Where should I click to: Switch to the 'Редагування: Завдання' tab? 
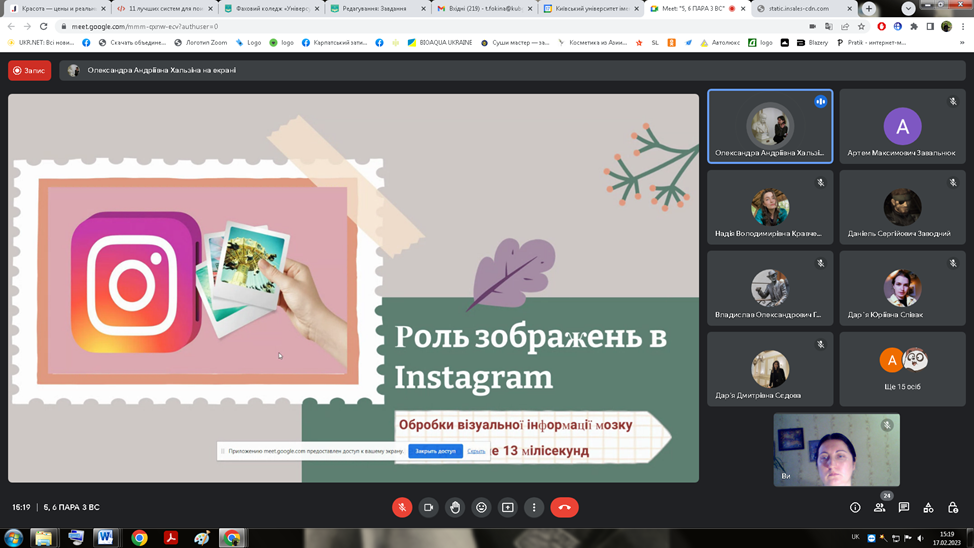click(x=378, y=9)
